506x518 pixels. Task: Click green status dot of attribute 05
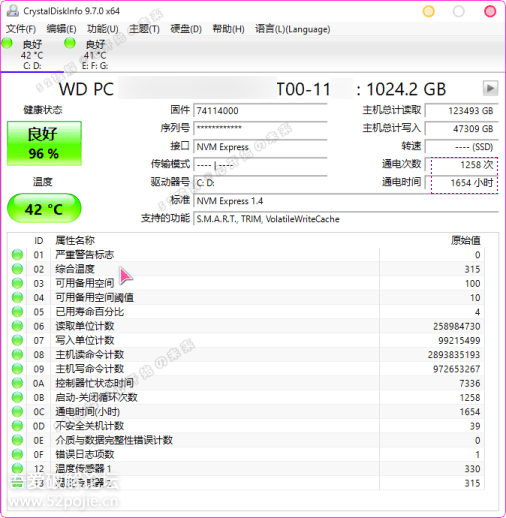click(x=17, y=312)
